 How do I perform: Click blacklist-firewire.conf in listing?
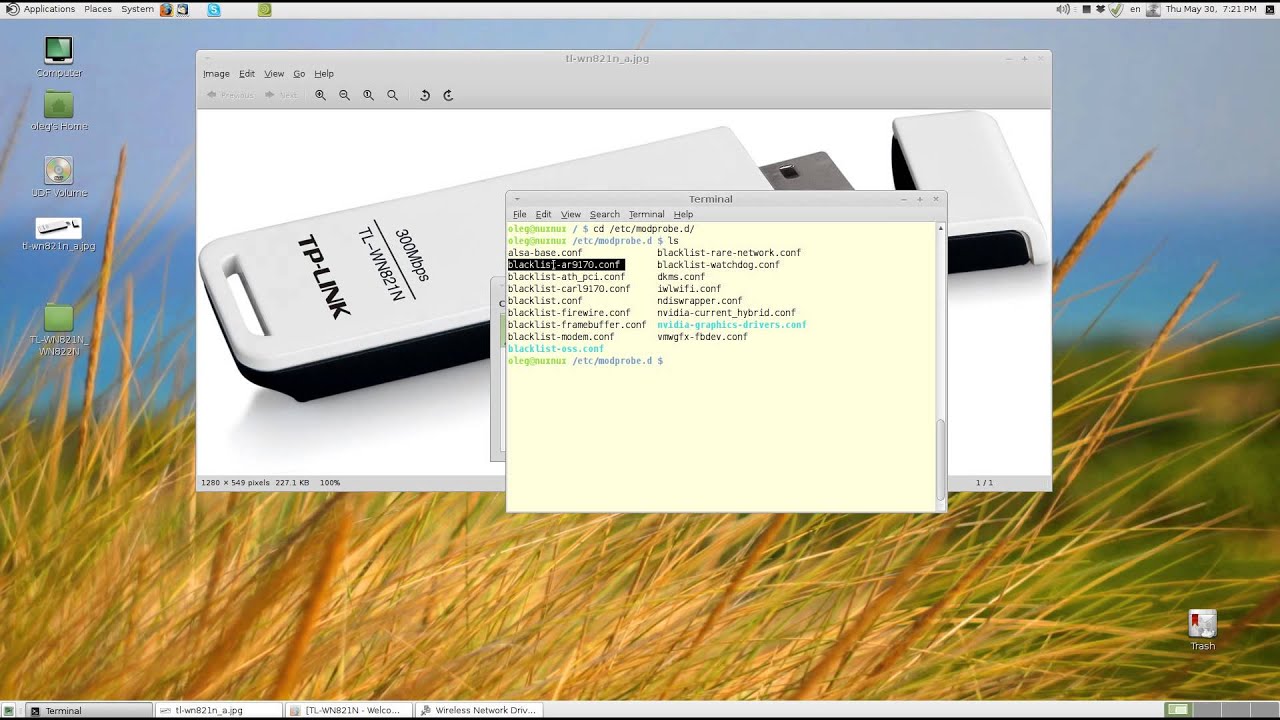tap(569, 313)
